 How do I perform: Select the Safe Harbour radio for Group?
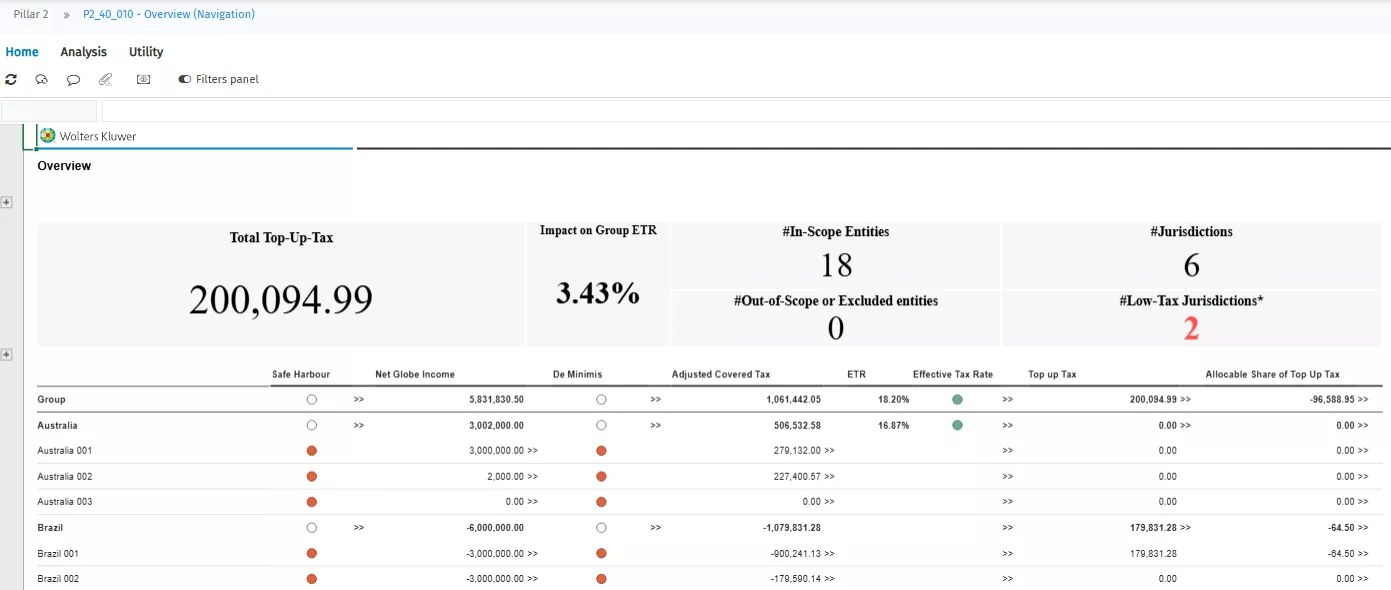pyautogui.click(x=311, y=398)
